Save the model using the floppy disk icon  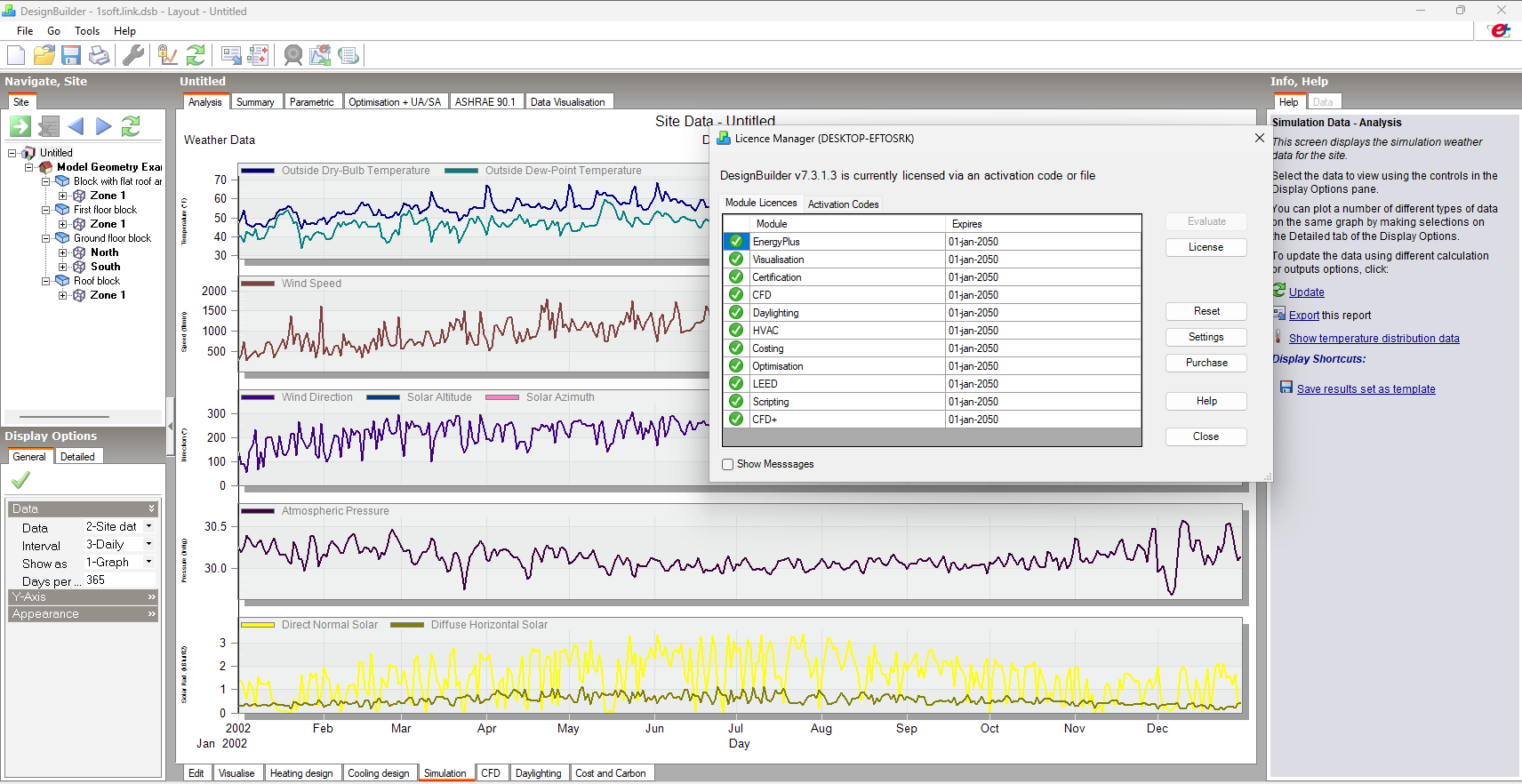[71, 55]
